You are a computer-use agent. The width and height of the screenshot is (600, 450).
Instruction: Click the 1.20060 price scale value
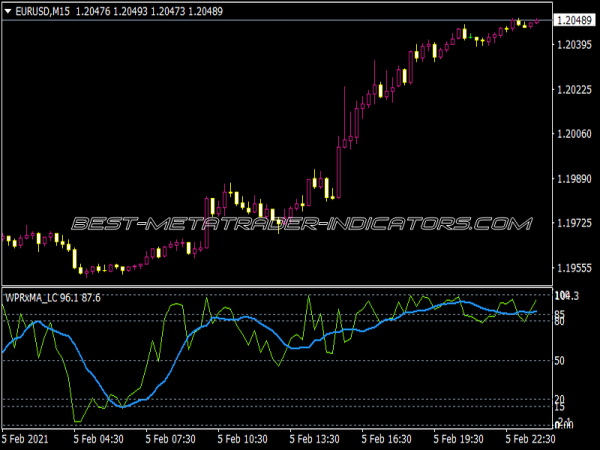coord(576,135)
